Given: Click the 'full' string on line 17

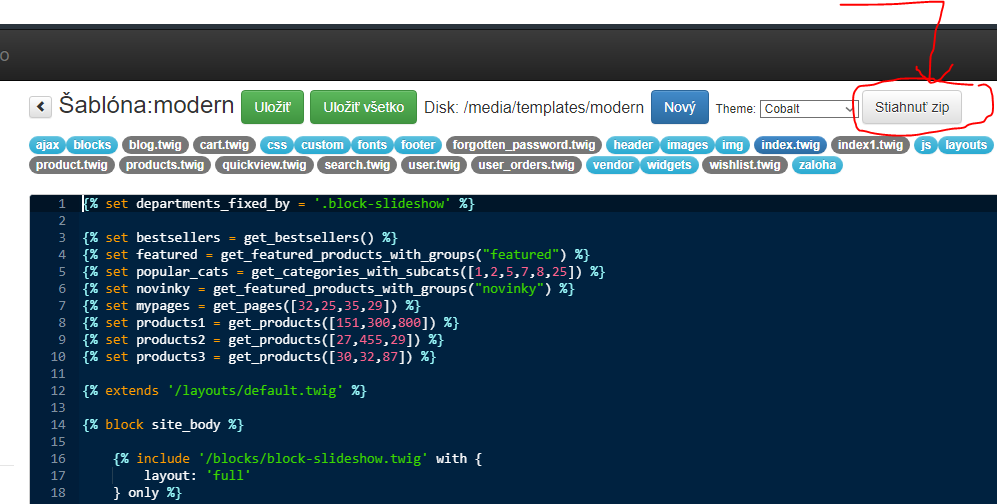Looking at the screenshot, I should pyautogui.click(x=228, y=475).
